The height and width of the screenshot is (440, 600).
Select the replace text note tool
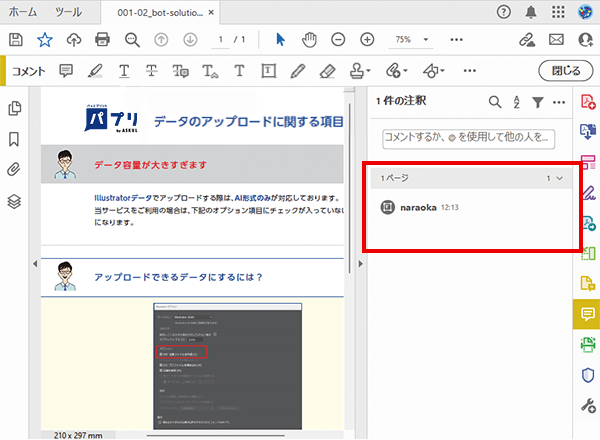[181, 71]
